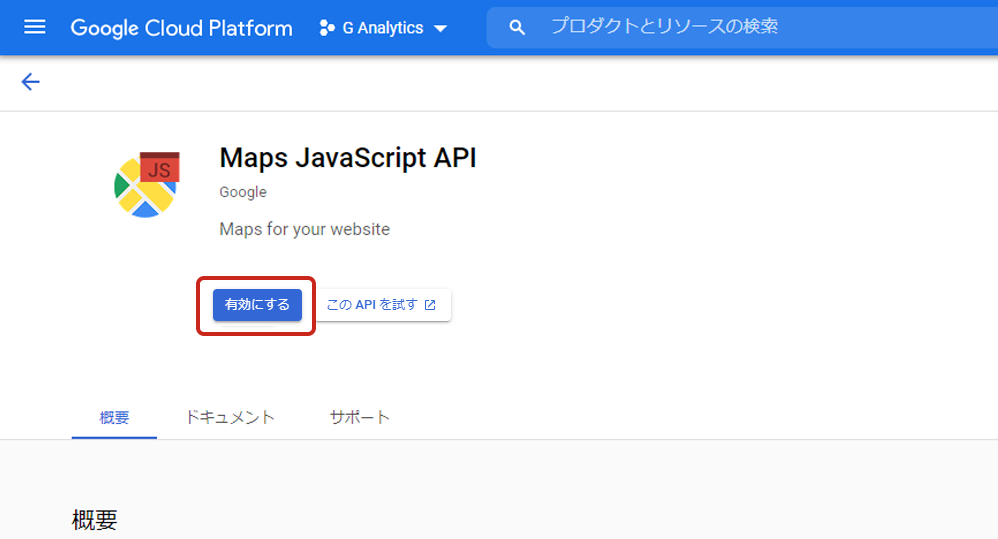Viewport: 998px width, 539px height.
Task: Click the Maps JavaScript API product logo
Action: pyautogui.click(x=146, y=186)
